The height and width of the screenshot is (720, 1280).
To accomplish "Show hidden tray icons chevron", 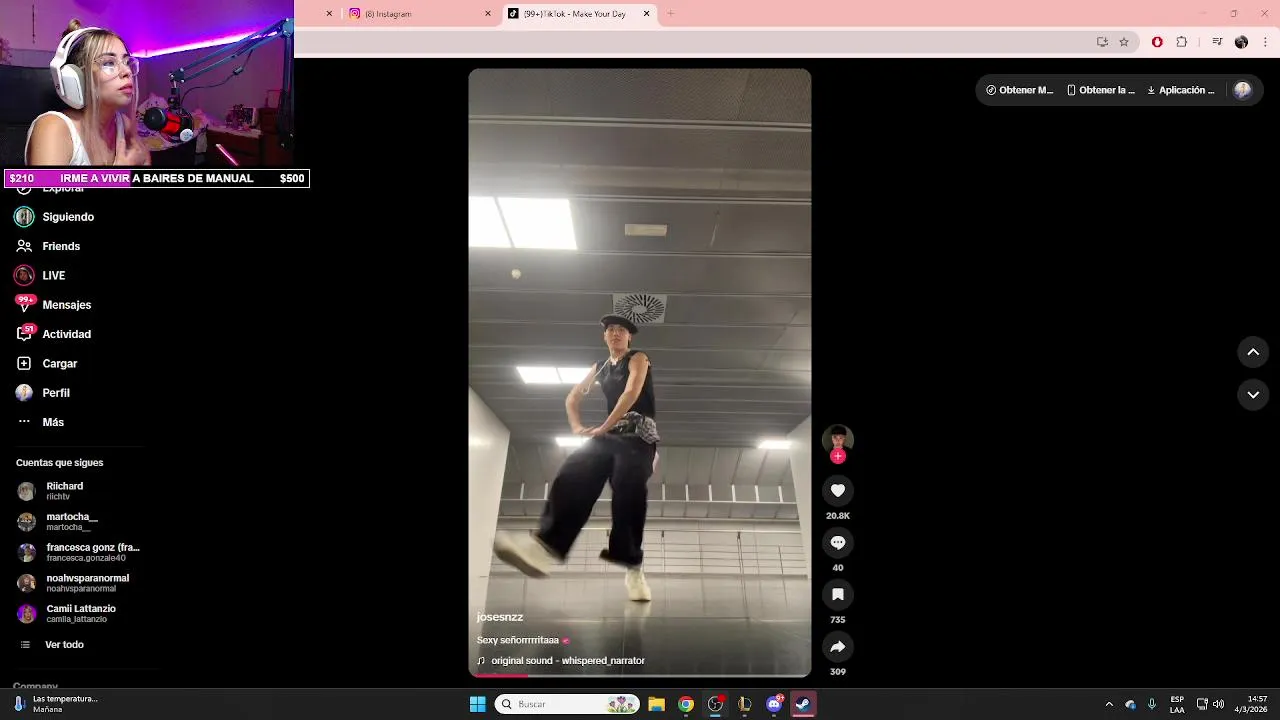I will (1109, 704).
